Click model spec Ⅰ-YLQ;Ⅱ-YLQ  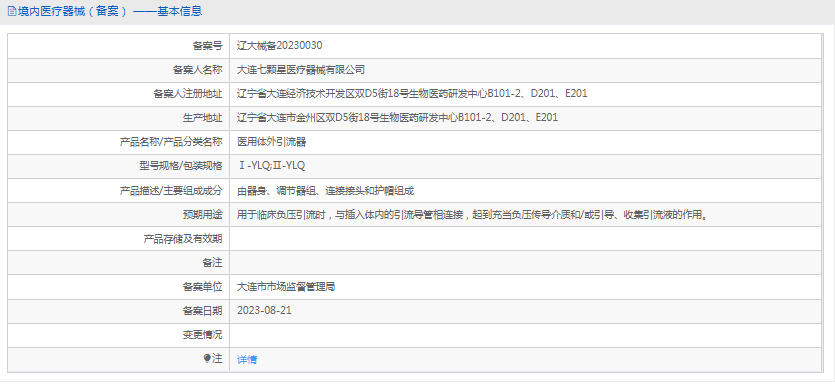point(272,166)
